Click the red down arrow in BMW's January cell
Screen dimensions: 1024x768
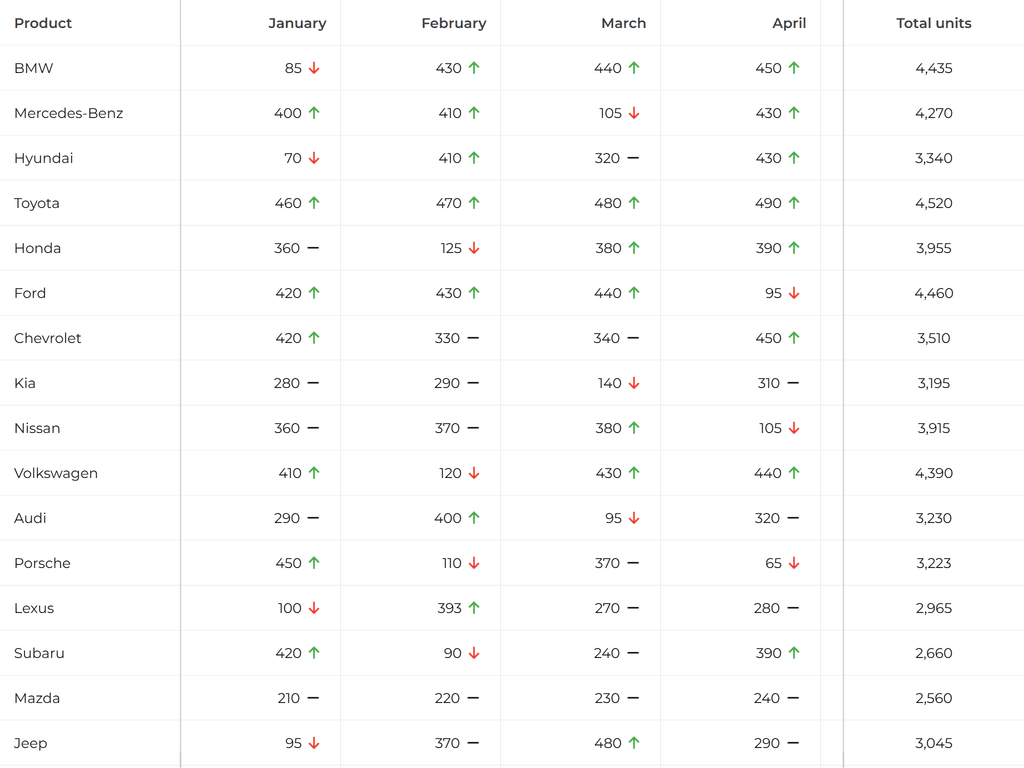[314, 68]
